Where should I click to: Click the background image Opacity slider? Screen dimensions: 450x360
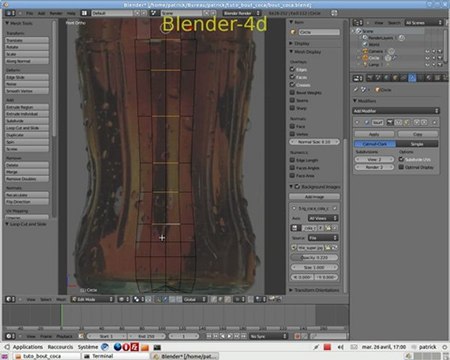point(314,257)
